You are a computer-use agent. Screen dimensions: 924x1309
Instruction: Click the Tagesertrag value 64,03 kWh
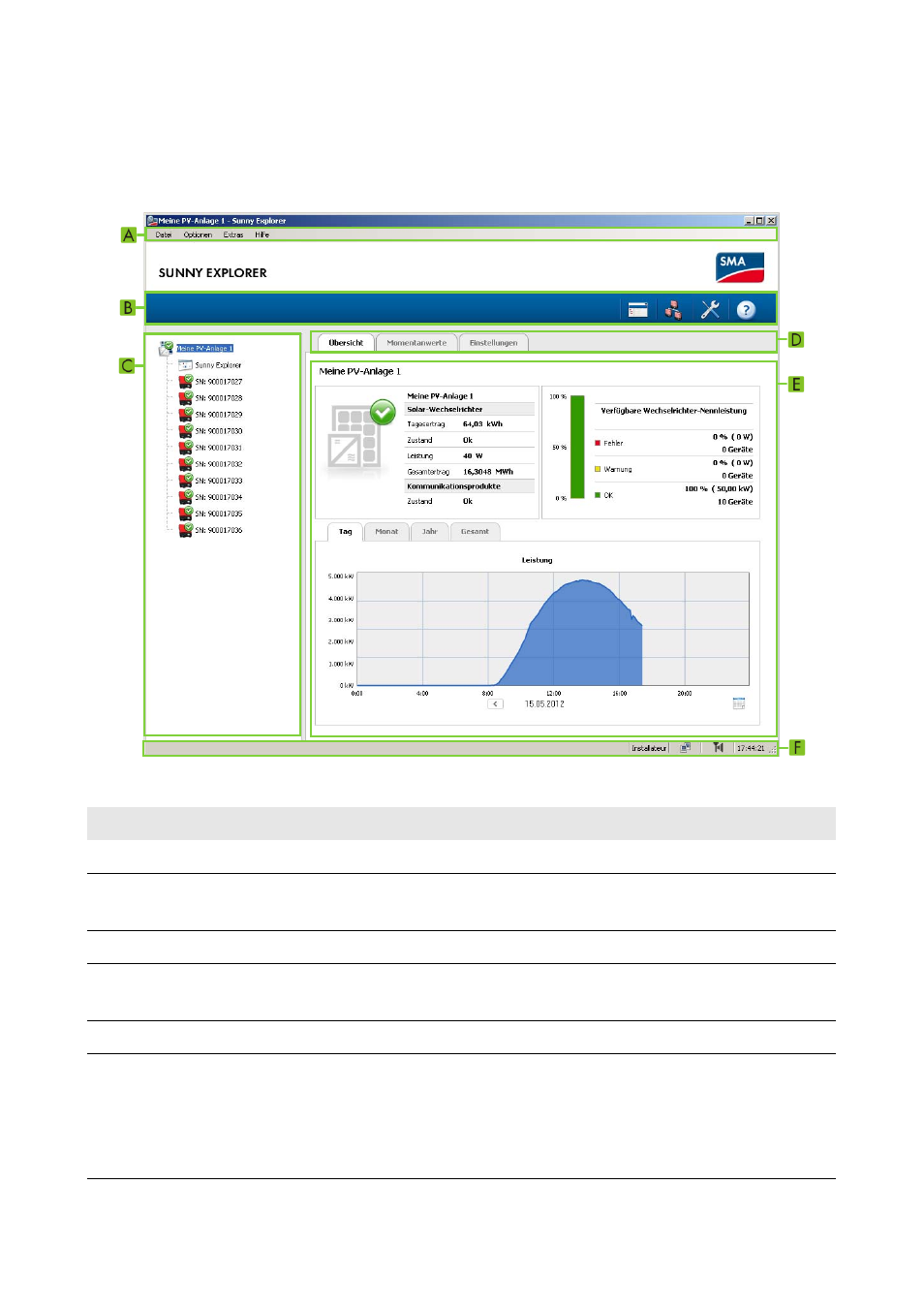point(482,424)
